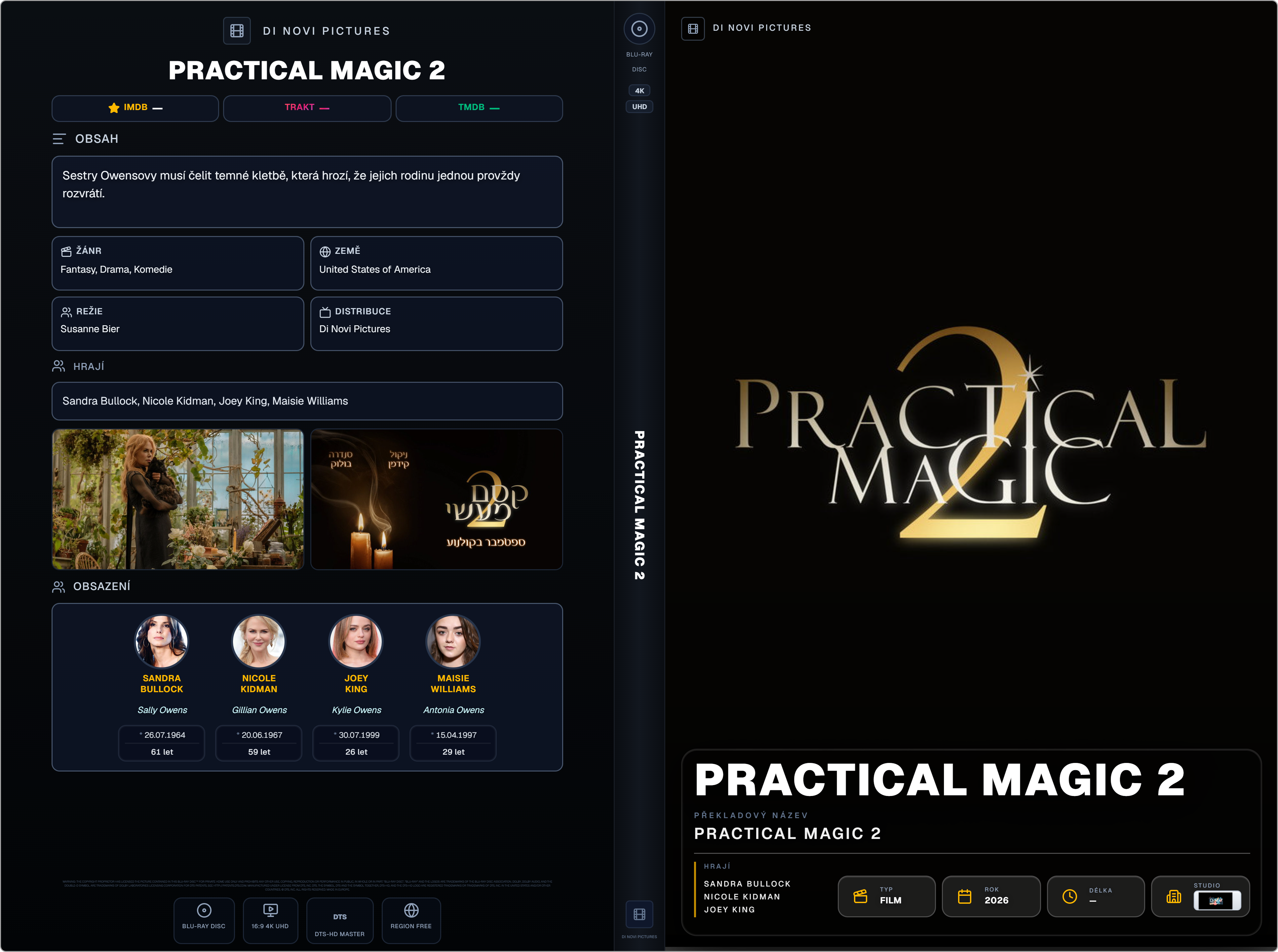
Task: Click the REGION FREE badge
Action: [x=411, y=920]
